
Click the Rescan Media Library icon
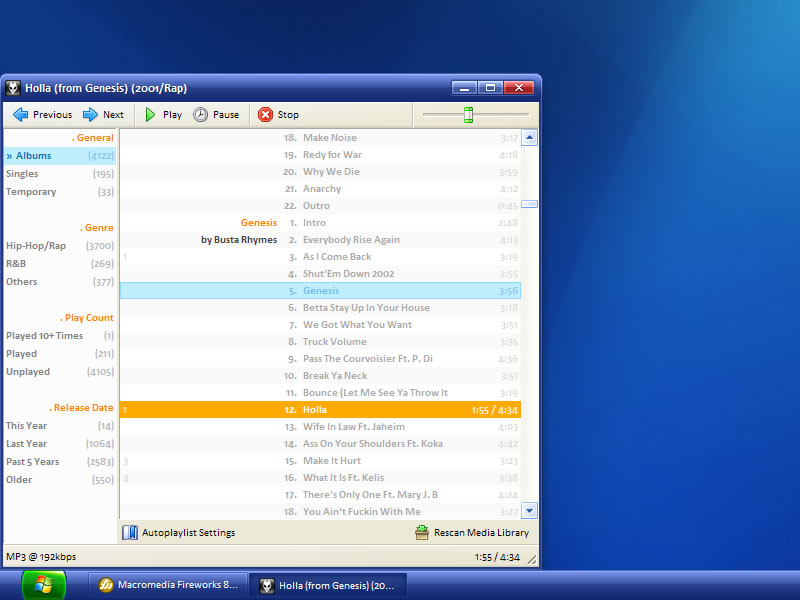tap(422, 533)
